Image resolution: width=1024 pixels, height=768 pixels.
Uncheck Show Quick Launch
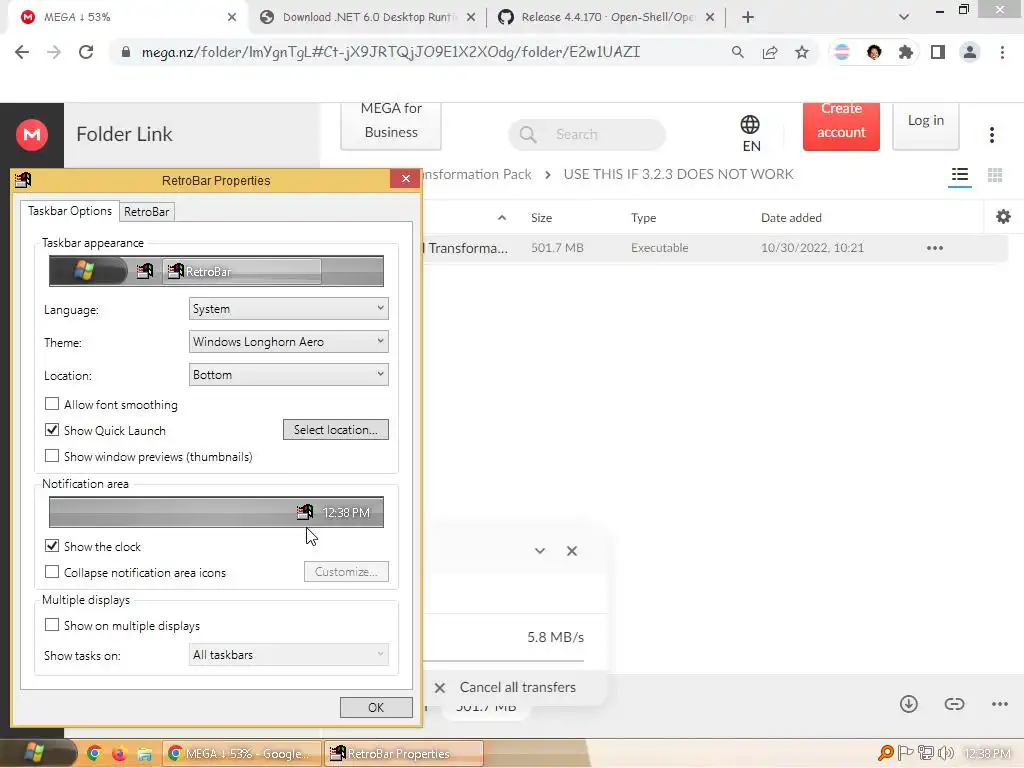pos(52,430)
